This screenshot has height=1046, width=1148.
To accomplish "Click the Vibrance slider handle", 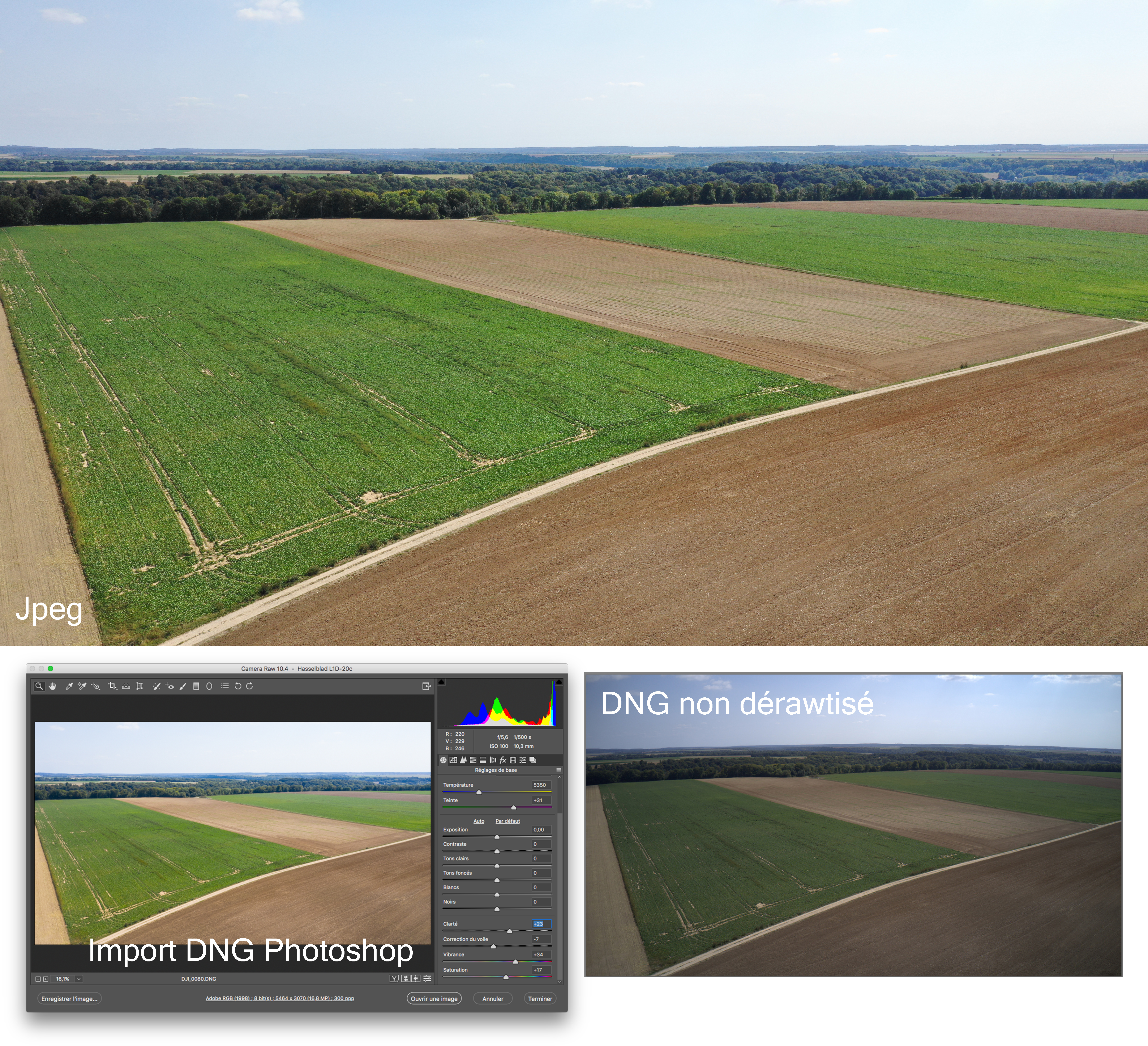I will [515, 962].
